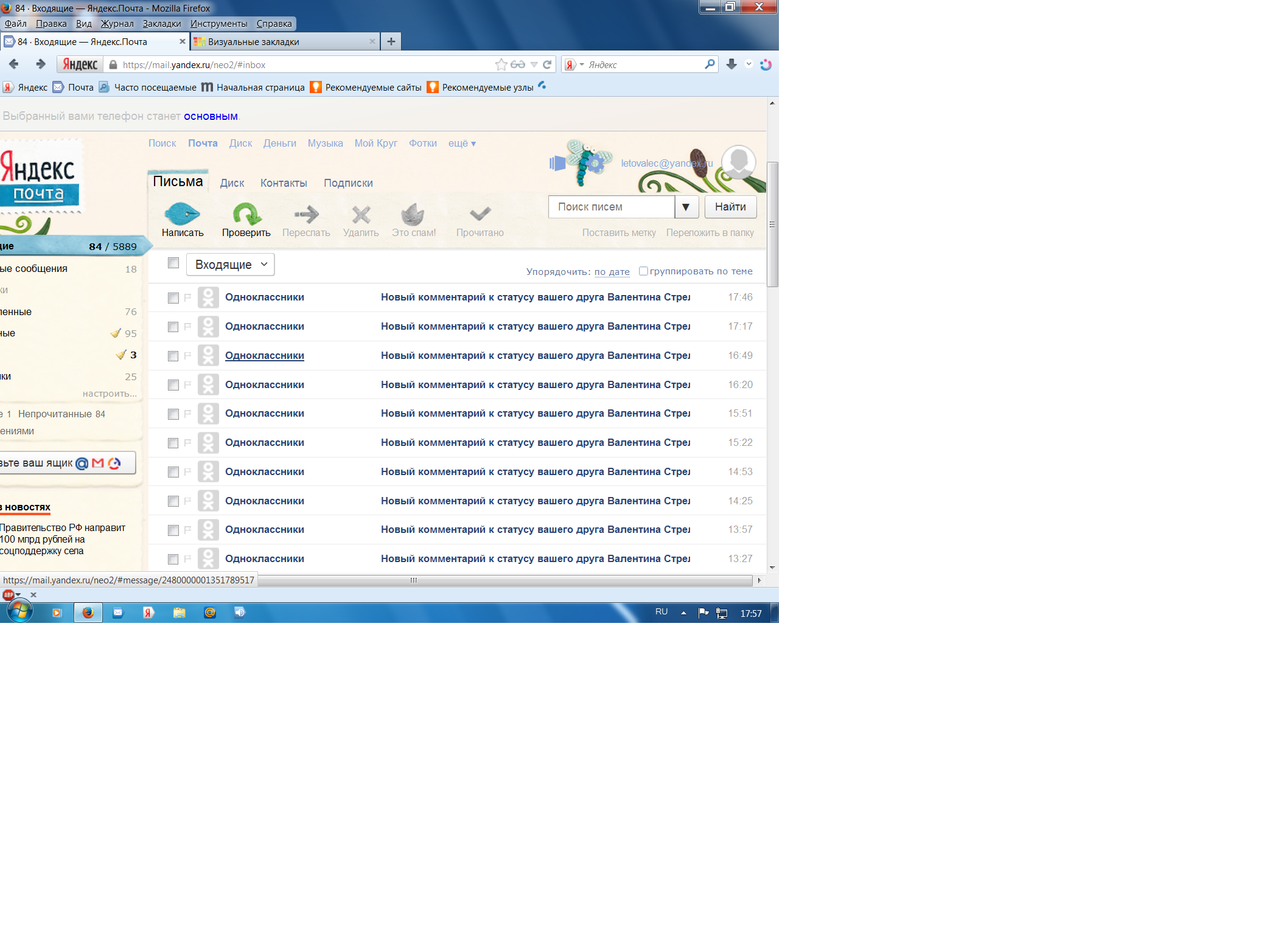Image resolution: width=1270 pixels, height=952 pixels.
Task: Check the 17:46 Одноклассники message checkbox
Action: click(173, 297)
